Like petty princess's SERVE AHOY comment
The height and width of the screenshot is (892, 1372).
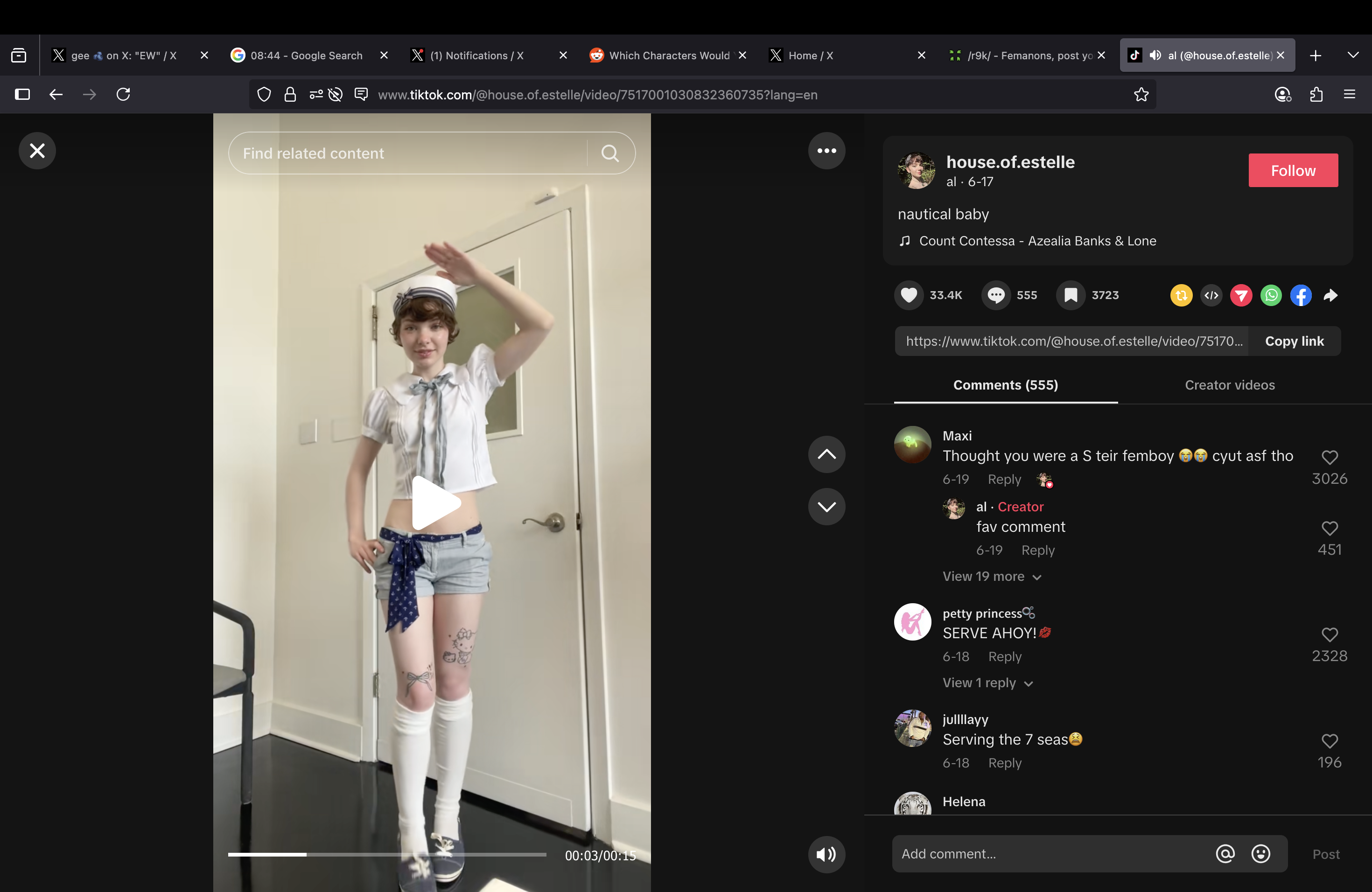point(1330,635)
